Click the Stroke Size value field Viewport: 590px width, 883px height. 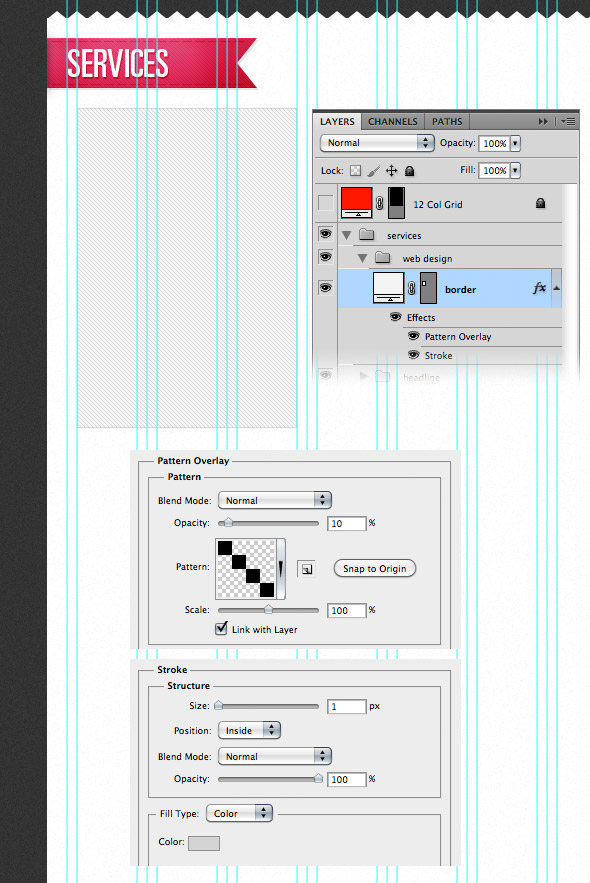pyautogui.click(x=346, y=706)
